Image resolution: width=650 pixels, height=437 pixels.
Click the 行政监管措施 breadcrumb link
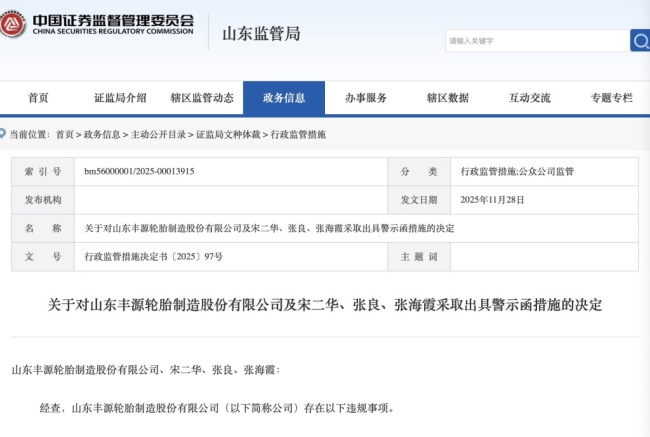tap(299, 134)
